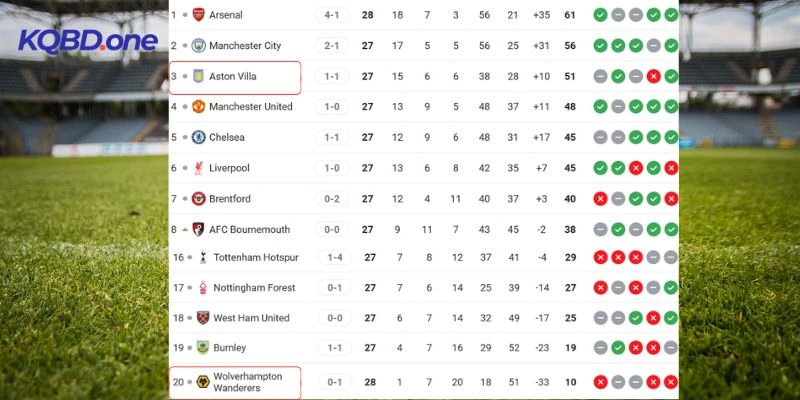Click the Wolverhampton Wanderers crest icon
Viewport: 800px width, 400px height.
tap(202, 382)
